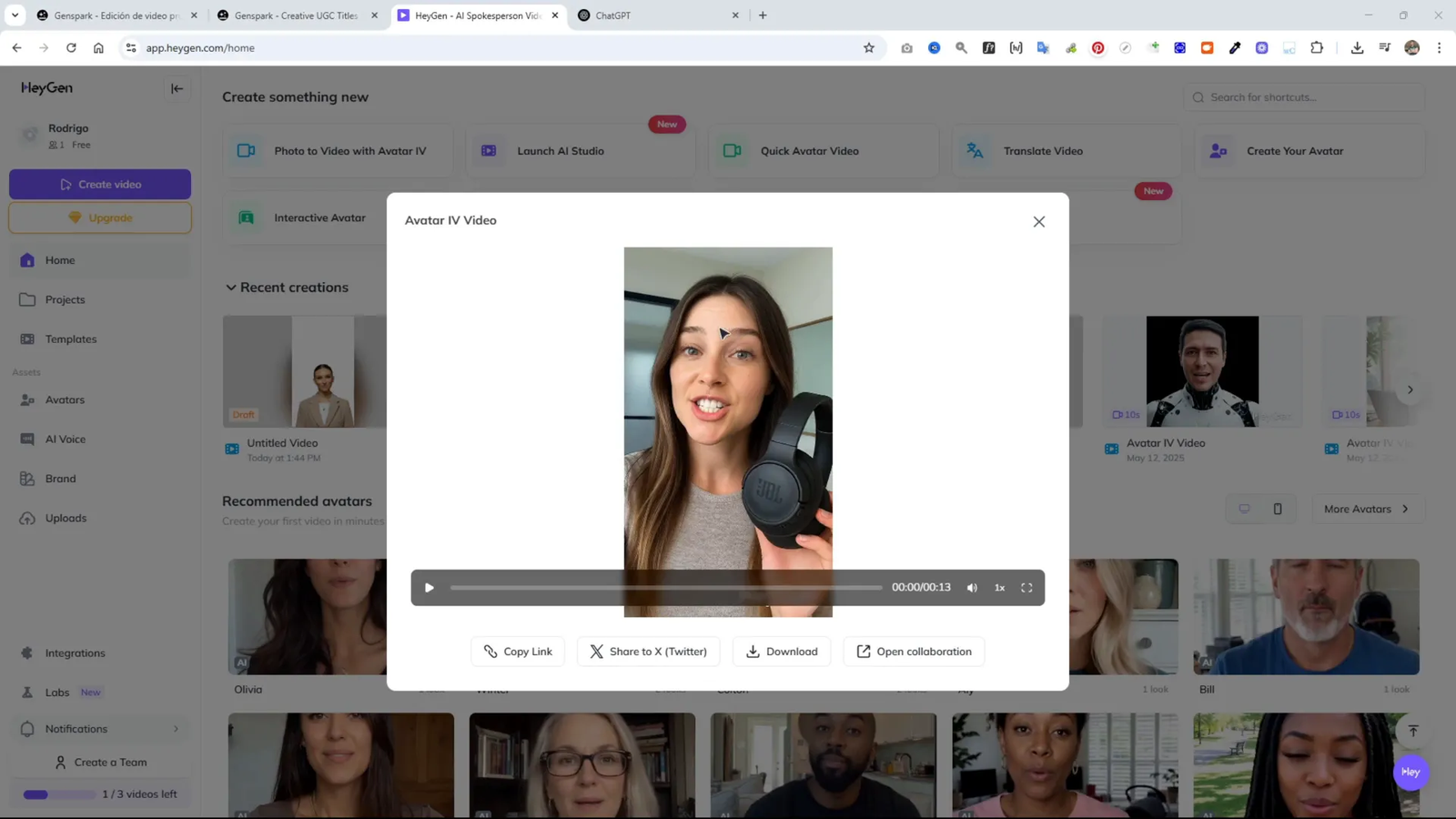This screenshot has height=819, width=1456.
Task: Open the Brand section
Action: [x=60, y=478]
